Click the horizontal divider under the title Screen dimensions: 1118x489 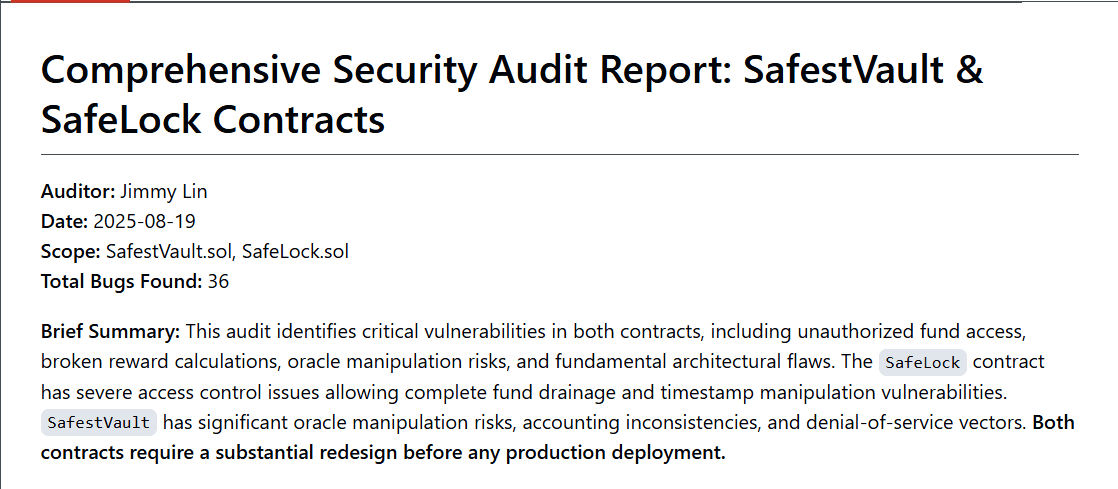559,155
